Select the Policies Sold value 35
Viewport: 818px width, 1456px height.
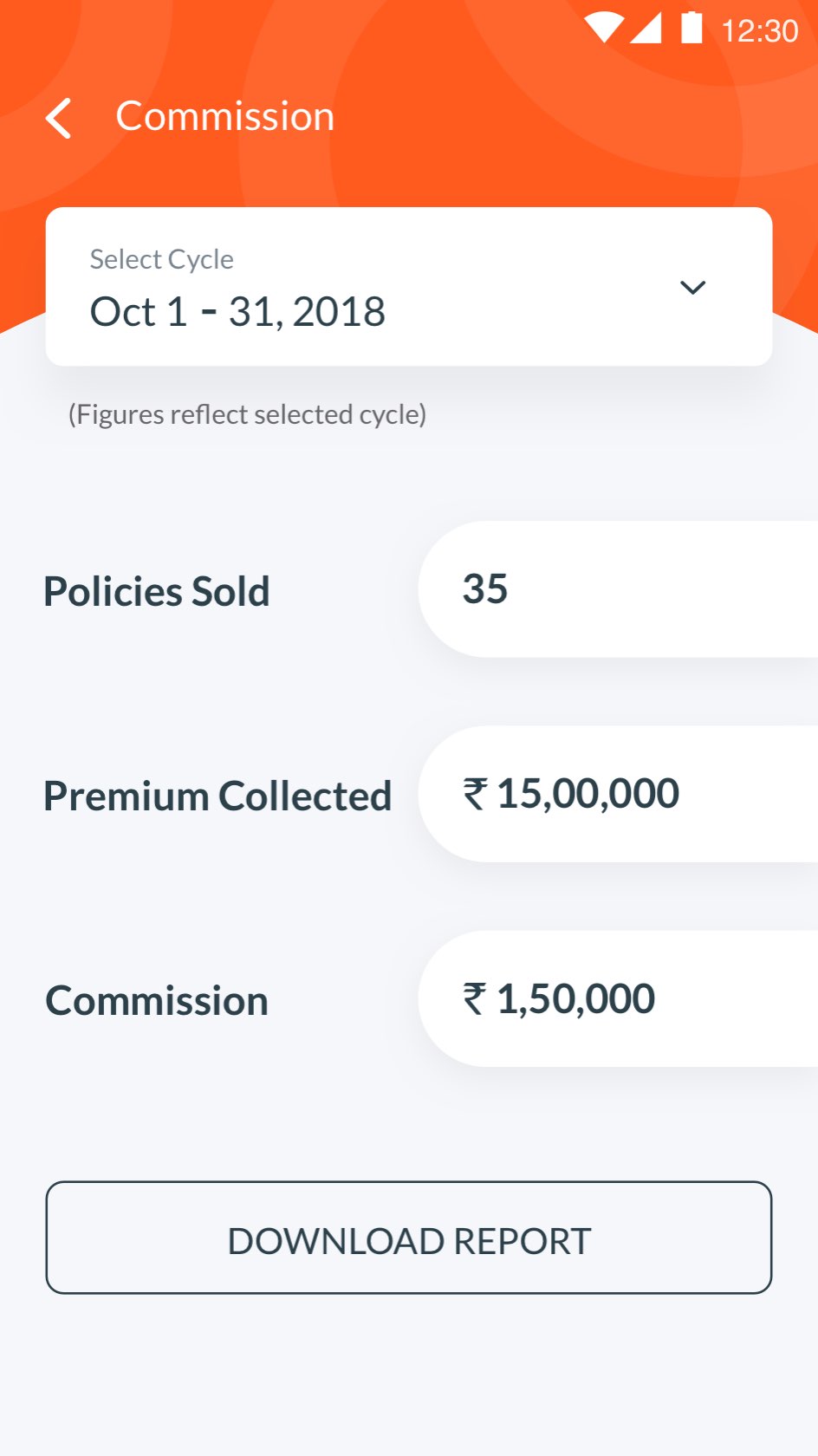tap(618, 589)
